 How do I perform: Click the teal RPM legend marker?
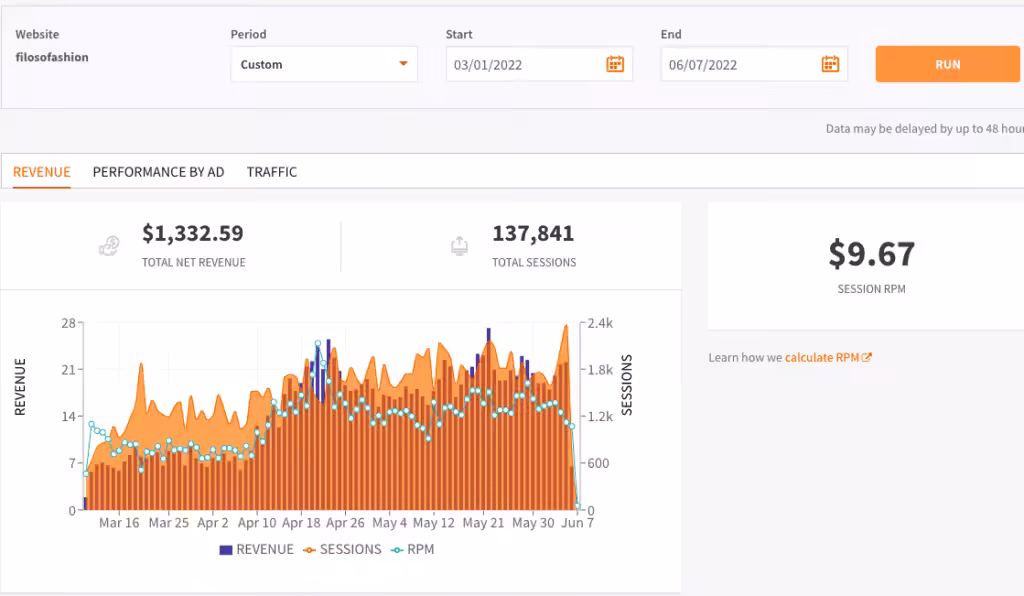(397, 550)
